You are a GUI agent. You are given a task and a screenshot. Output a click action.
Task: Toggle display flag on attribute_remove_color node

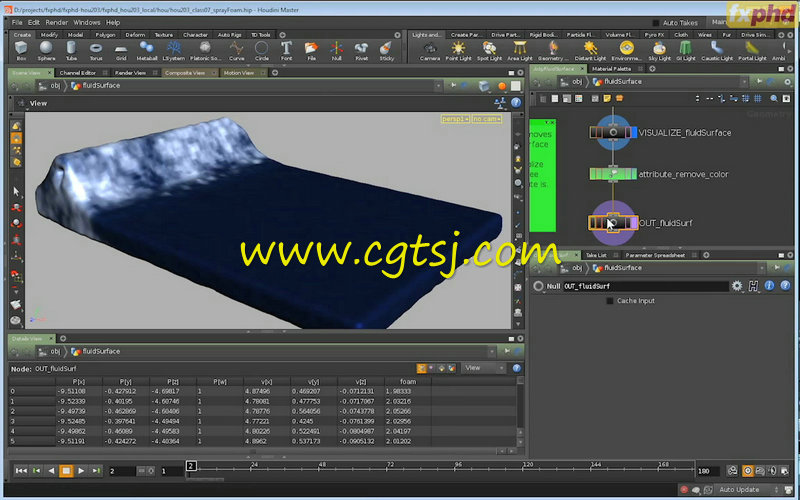[x=634, y=174]
